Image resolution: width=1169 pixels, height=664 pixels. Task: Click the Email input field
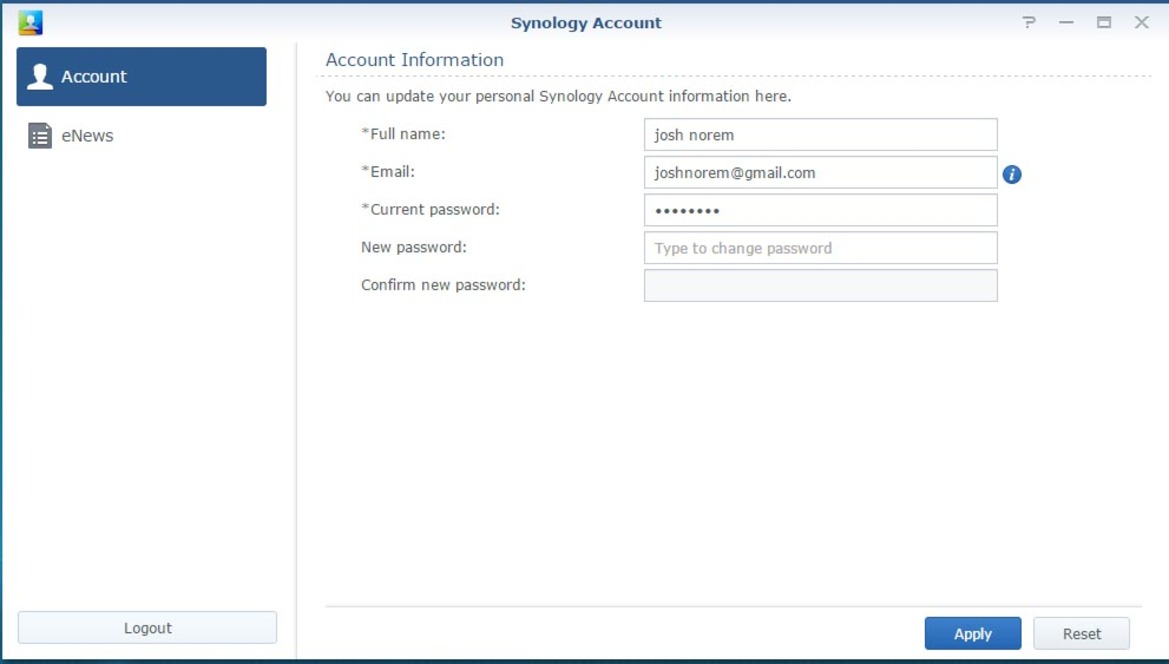pos(821,173)
